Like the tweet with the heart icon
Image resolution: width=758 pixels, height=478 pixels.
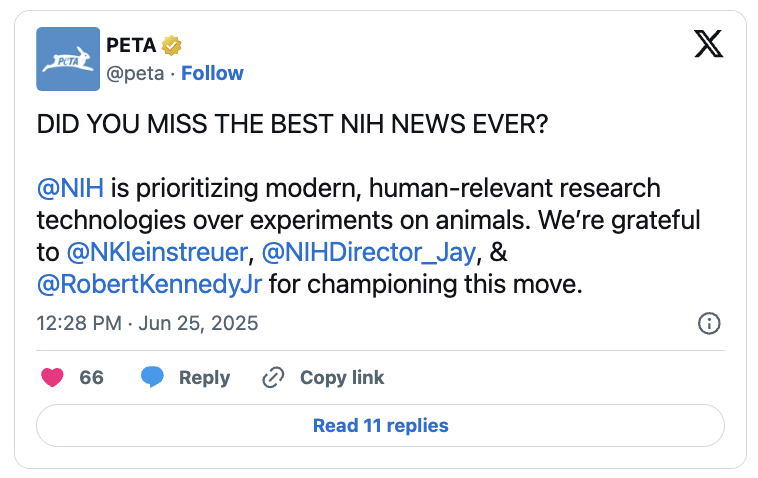52,377
